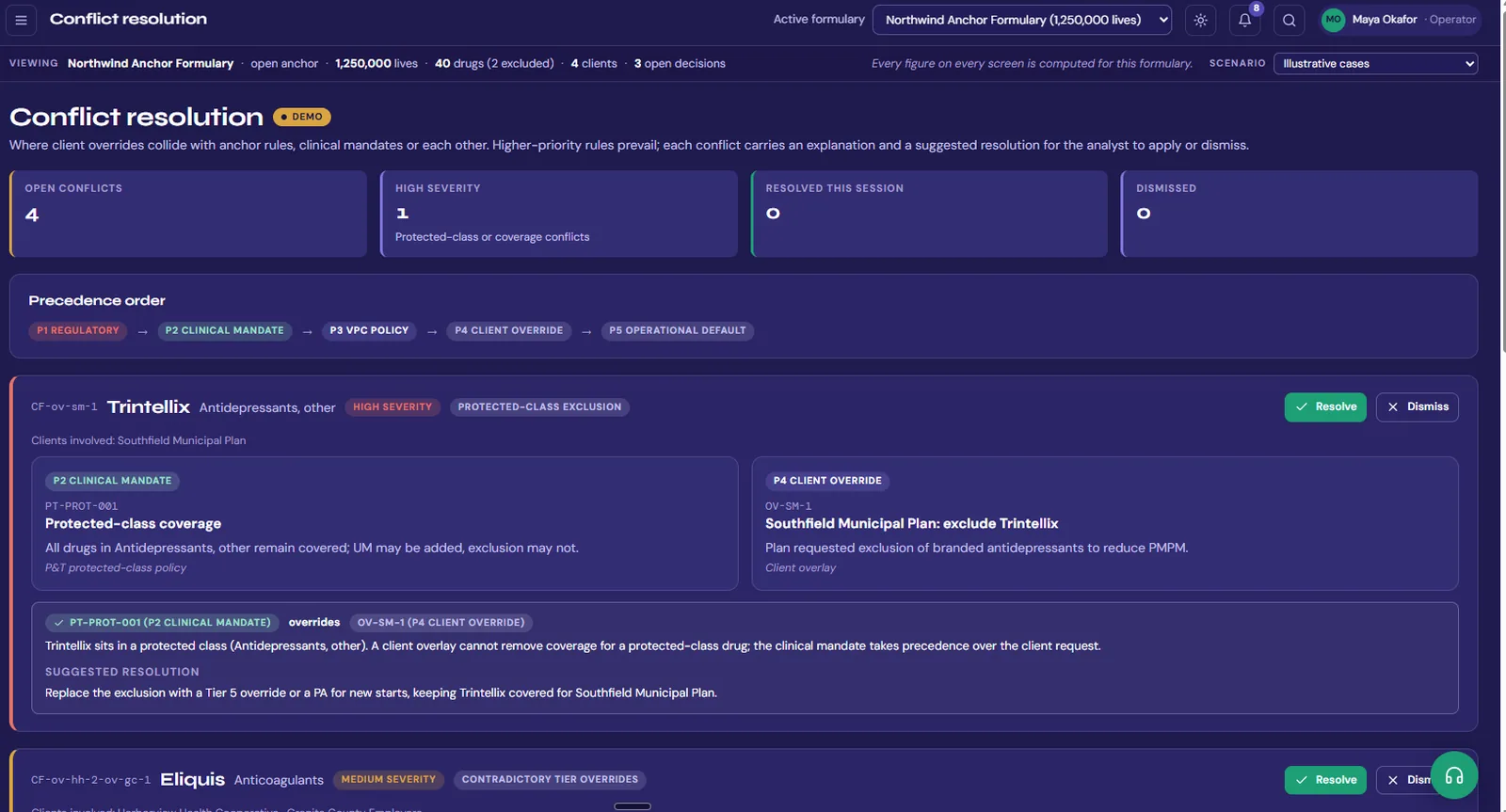Resolve the Trintellix conflict
Screen dimensions: 1506x812
coord(1325,406)
